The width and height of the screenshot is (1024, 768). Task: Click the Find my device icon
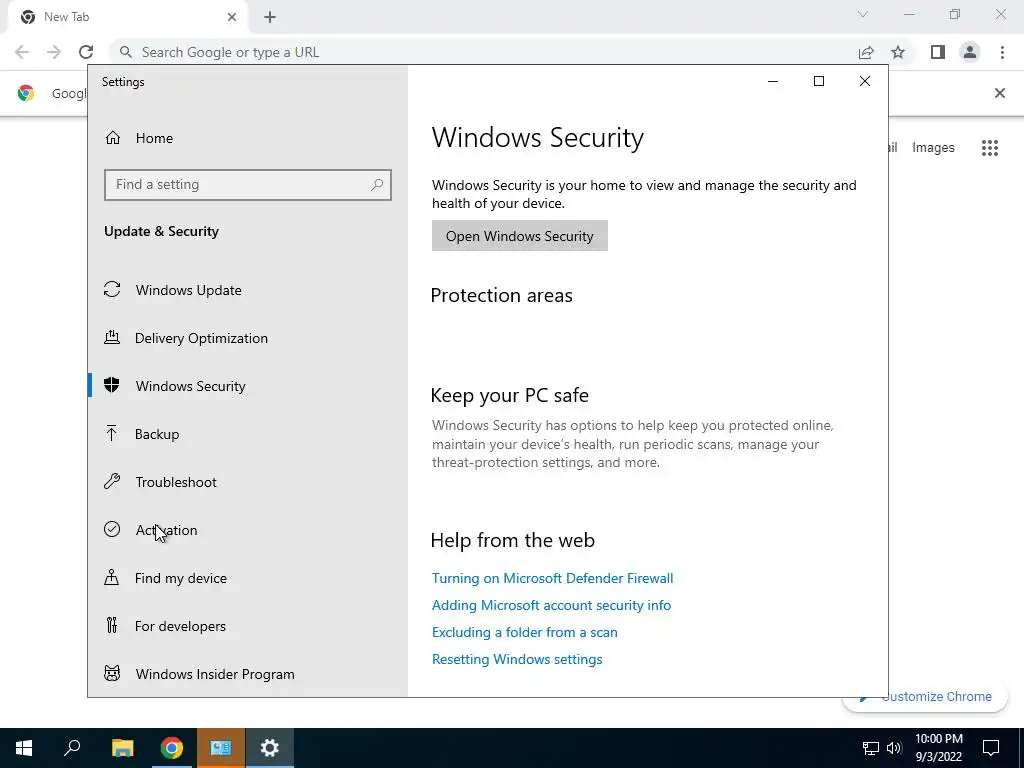point(112,577)
